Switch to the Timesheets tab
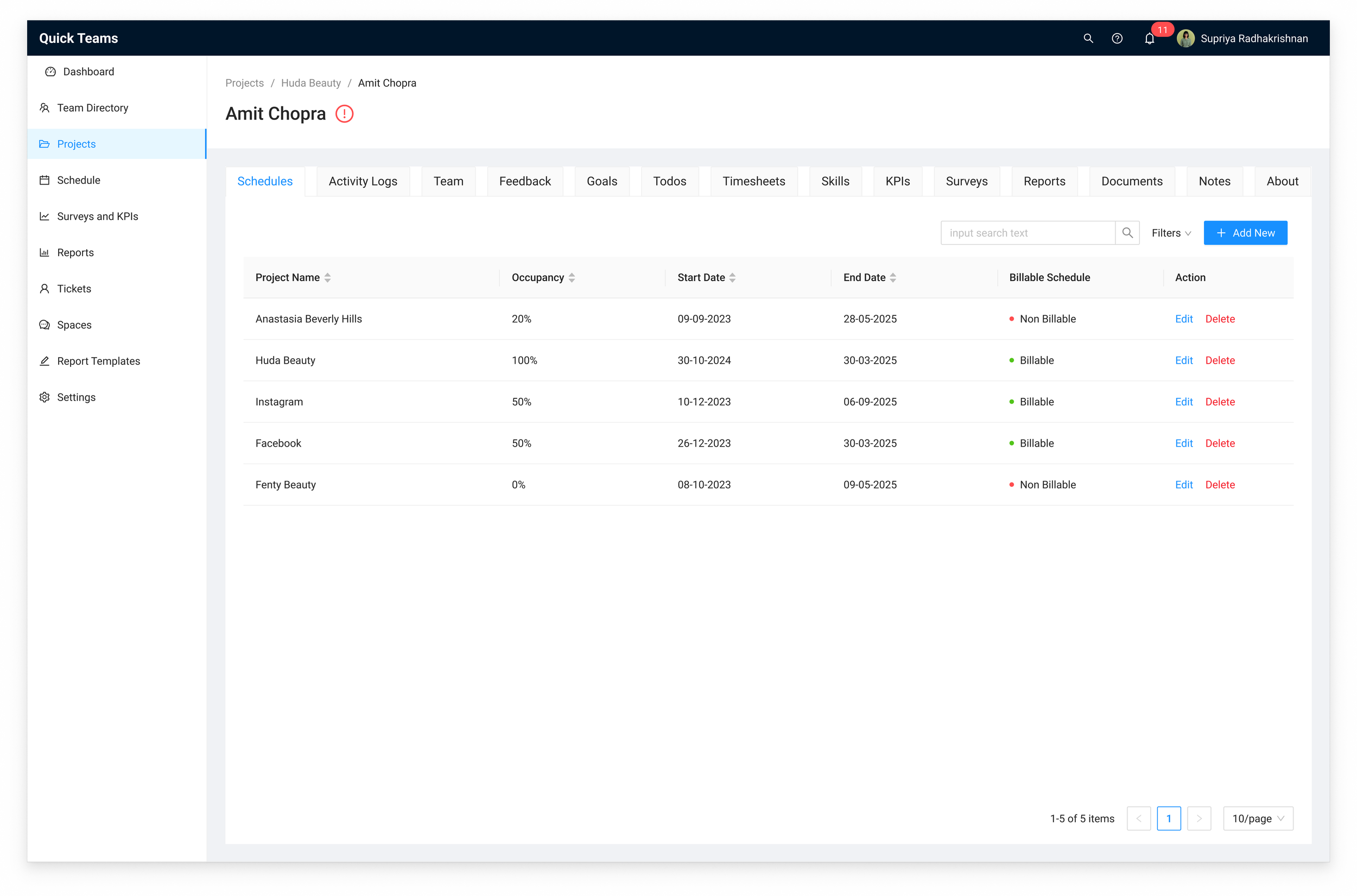 coord(753,181)
